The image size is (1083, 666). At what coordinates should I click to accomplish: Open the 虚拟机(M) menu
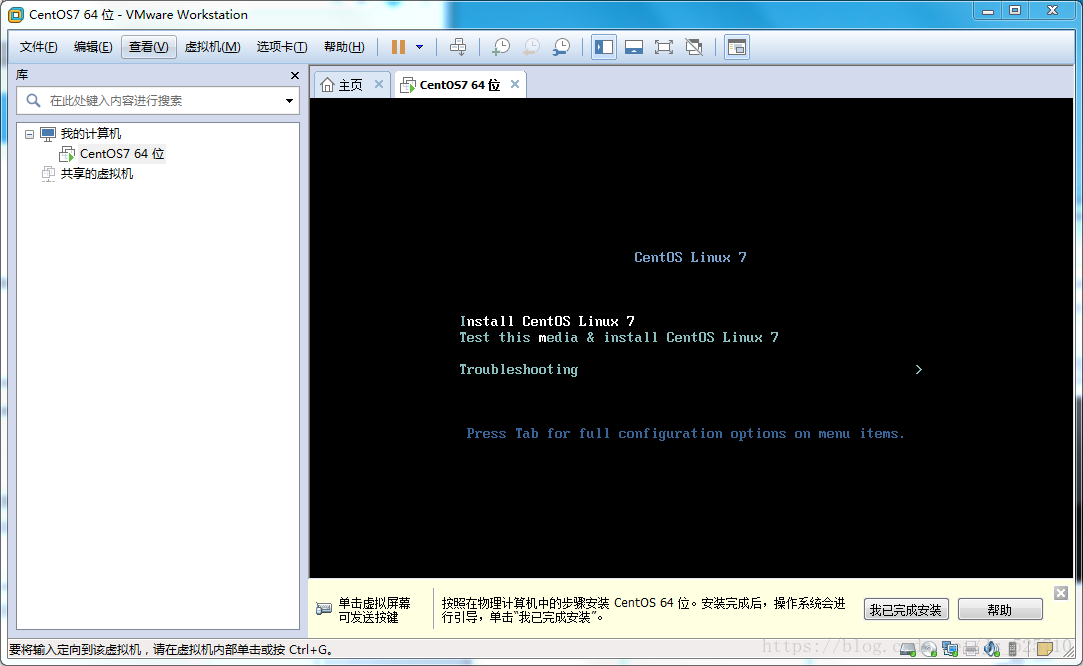212,47
